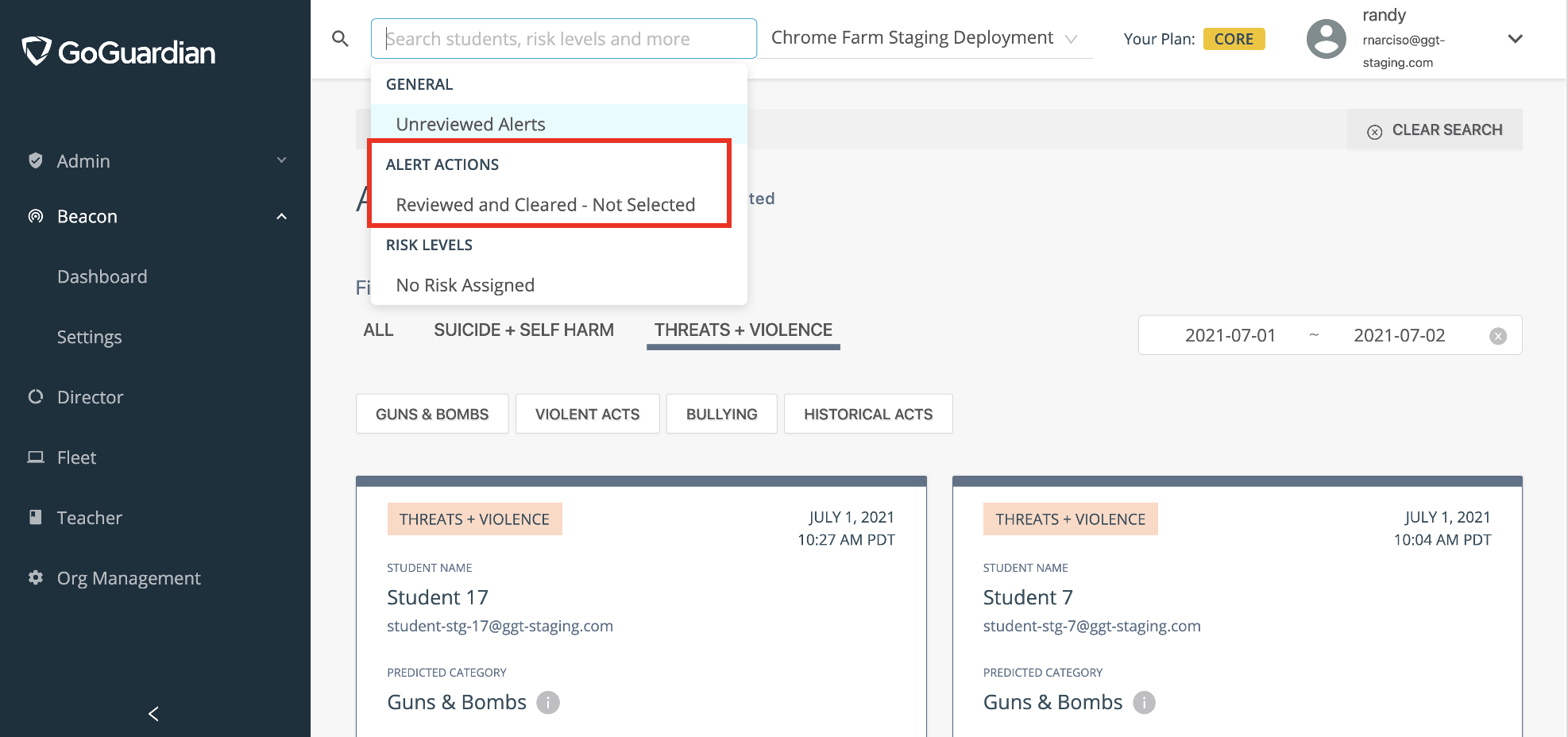Expand the Admin menu chevron
This screenshot has height=737, width=1568.
281,160
